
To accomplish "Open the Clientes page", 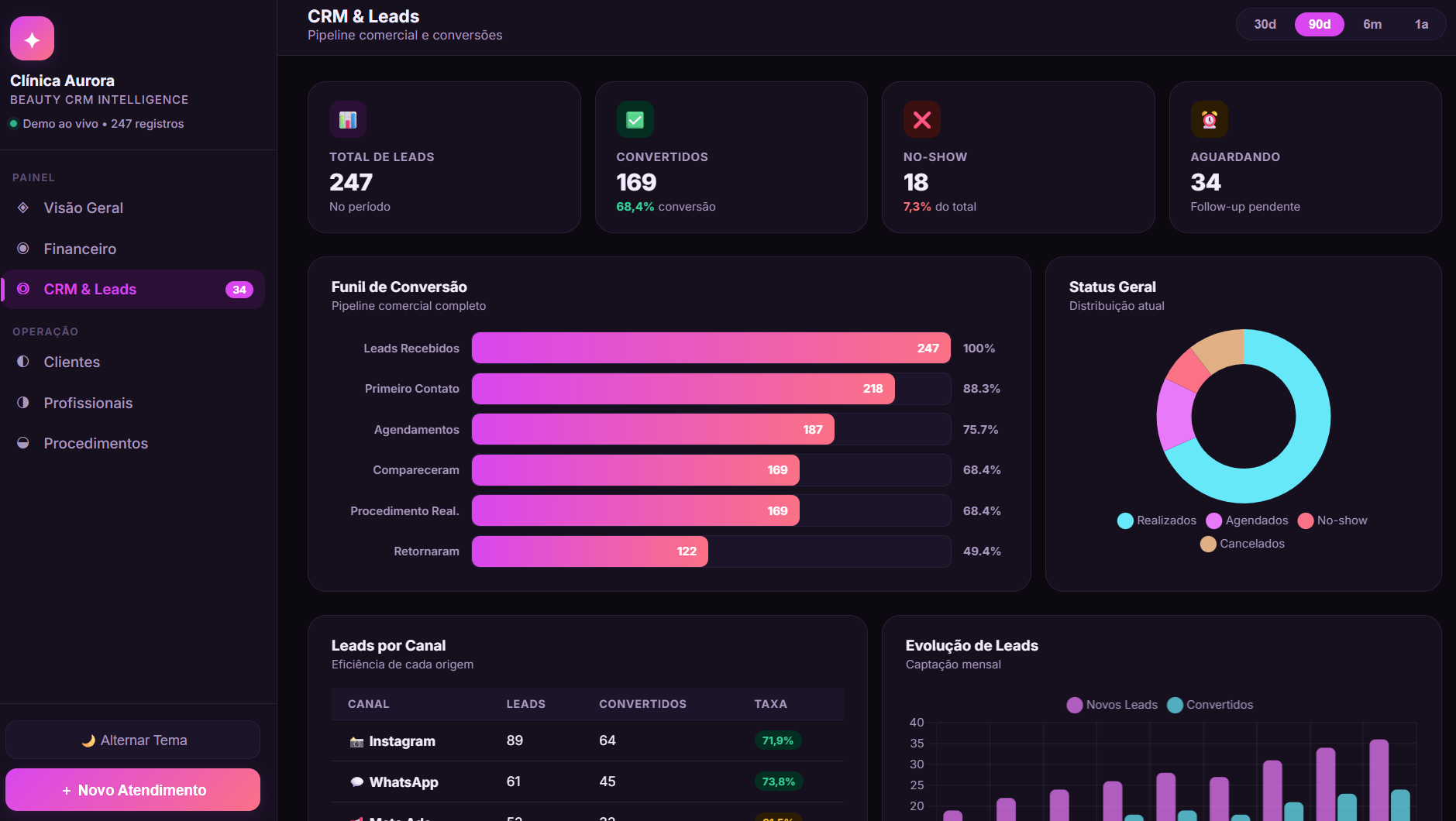I will tap(133, 362).
